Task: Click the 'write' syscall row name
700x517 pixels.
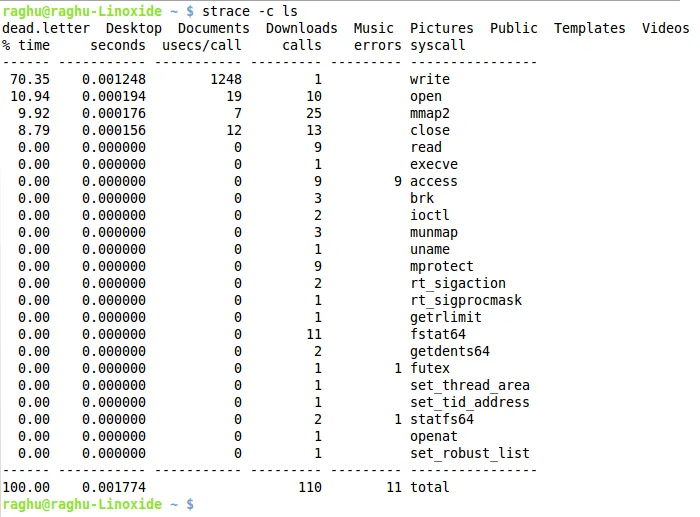Action: (x=430, y=79)
